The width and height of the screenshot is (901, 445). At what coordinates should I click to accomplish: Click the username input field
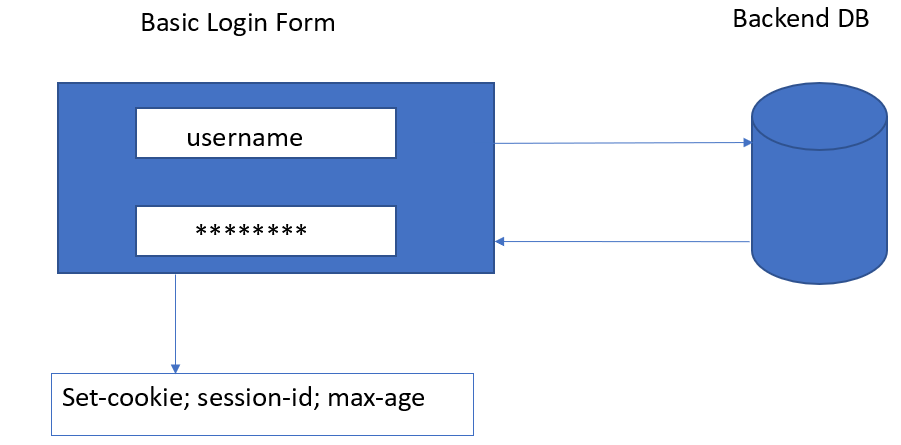tap(266, 133)
